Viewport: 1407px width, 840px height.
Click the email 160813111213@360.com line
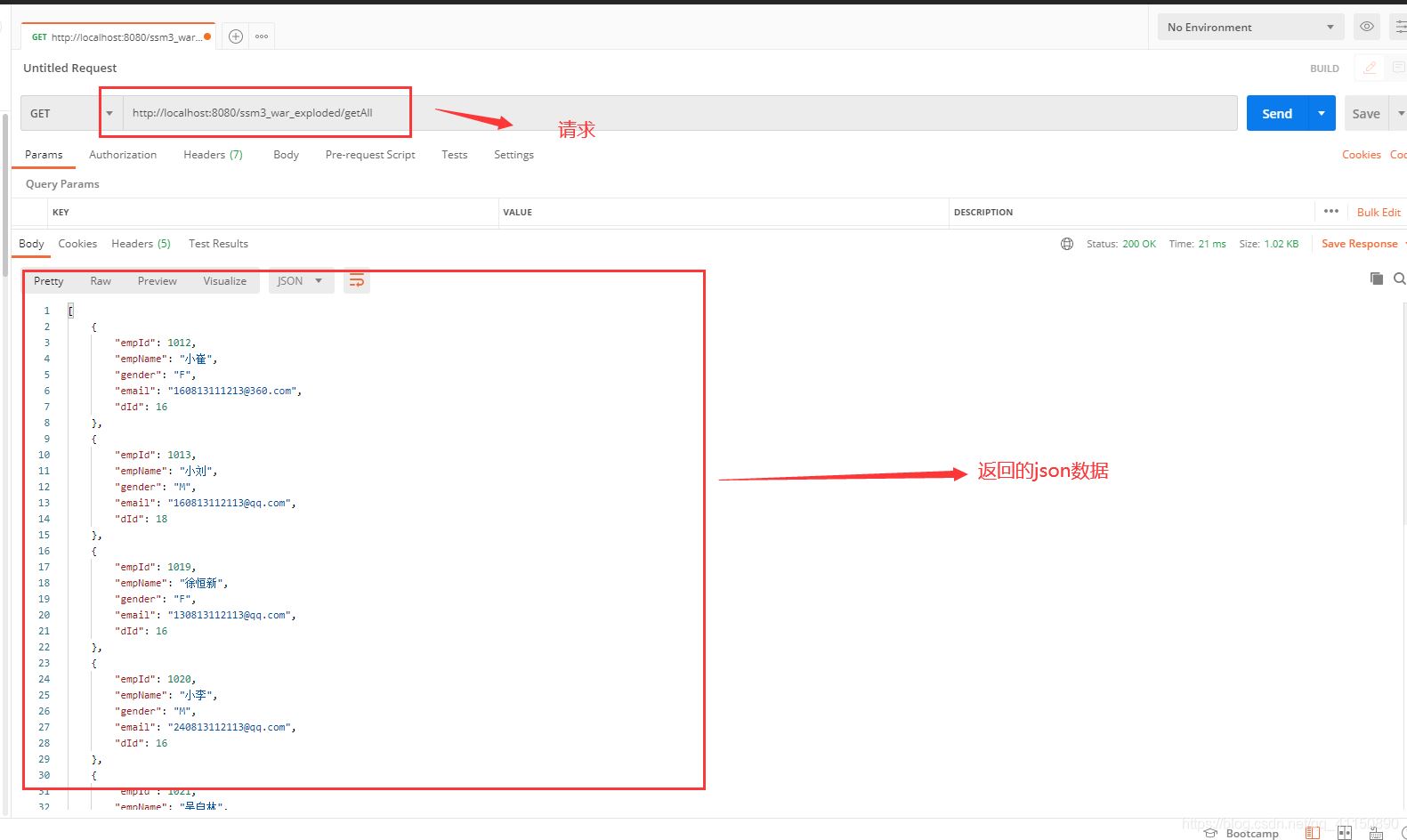tap(208, 391)
